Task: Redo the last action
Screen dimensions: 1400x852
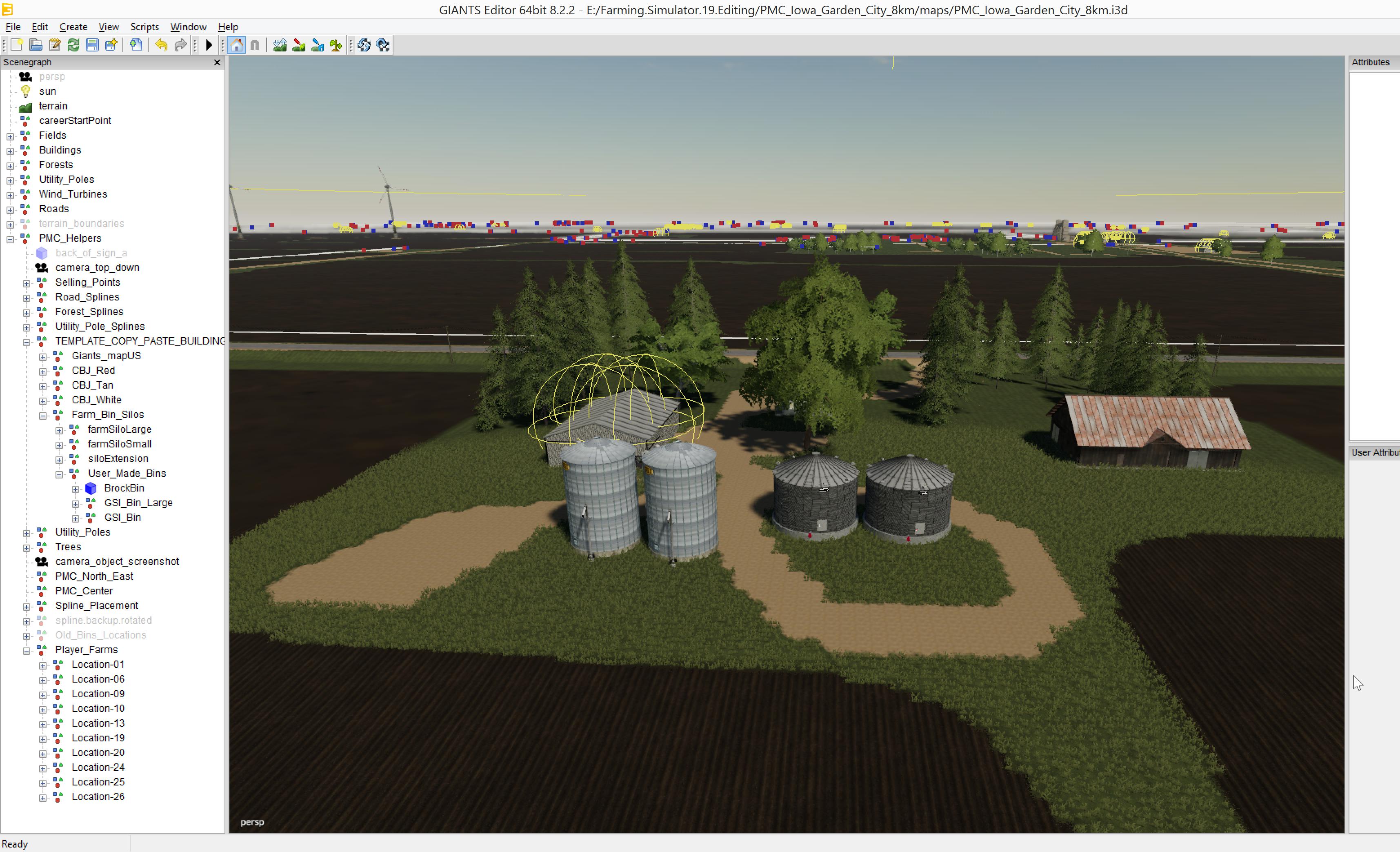Action: [180, 45]
